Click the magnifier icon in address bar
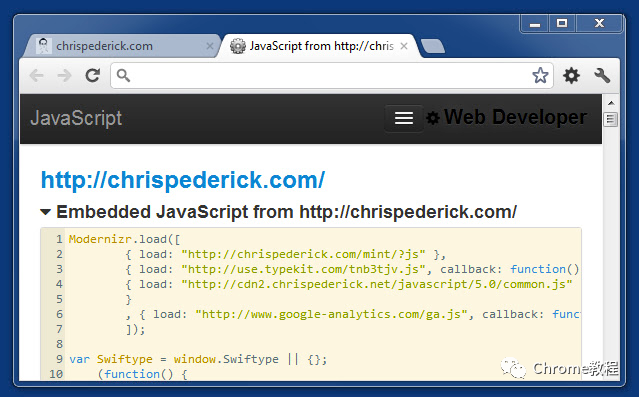Viewport: 639px width, 397px height. click(123, 75)
